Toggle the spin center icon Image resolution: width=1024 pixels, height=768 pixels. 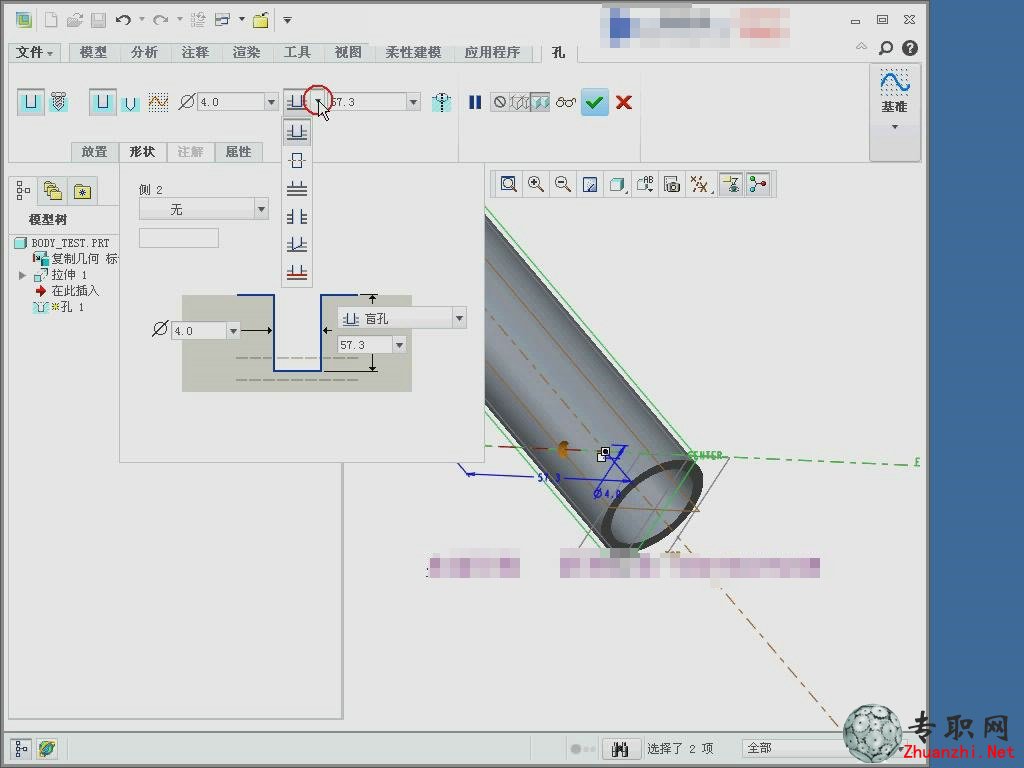click(x=758, y=184)
